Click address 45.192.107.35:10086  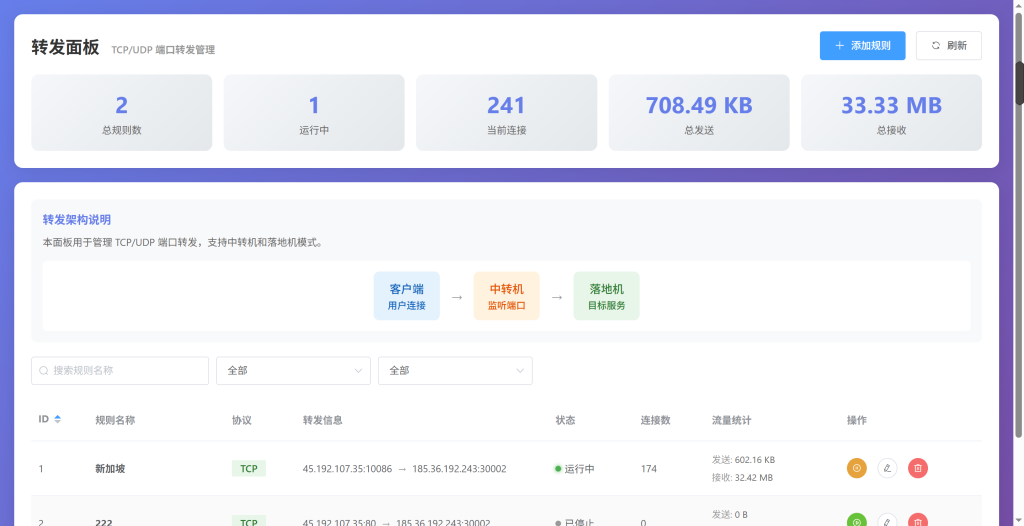tap(347, 468)
